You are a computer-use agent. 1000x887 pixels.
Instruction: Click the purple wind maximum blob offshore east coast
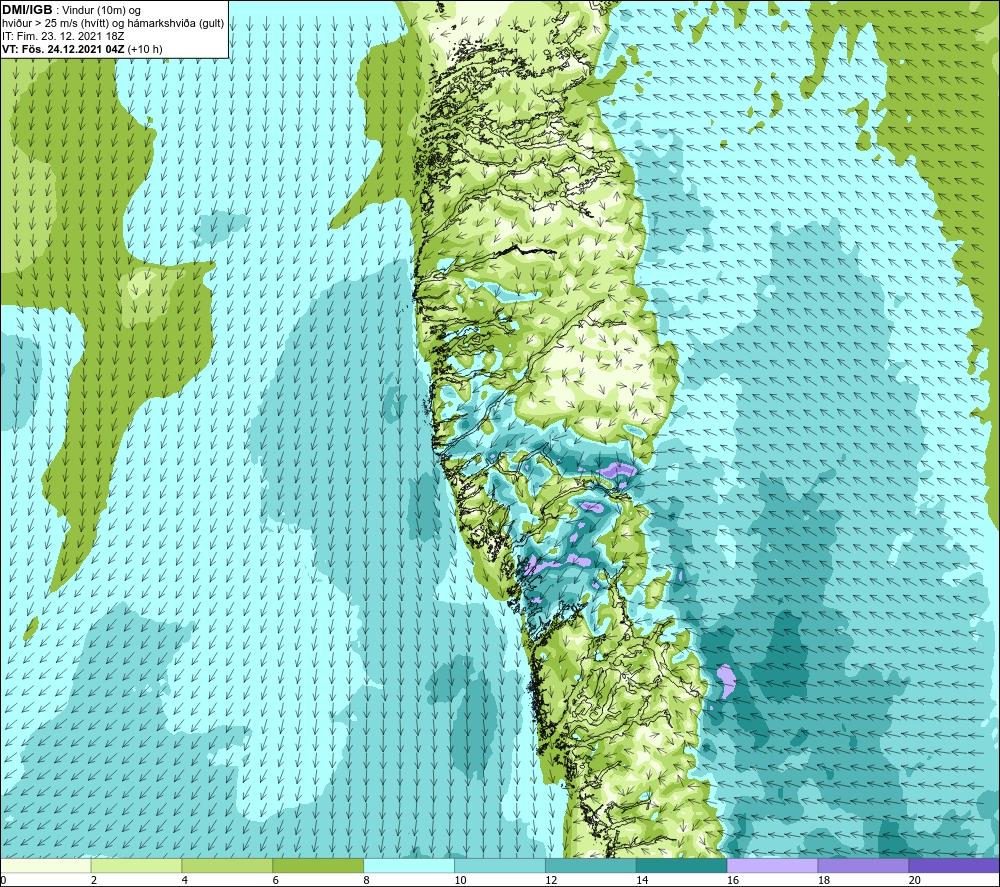coord(726,680)
